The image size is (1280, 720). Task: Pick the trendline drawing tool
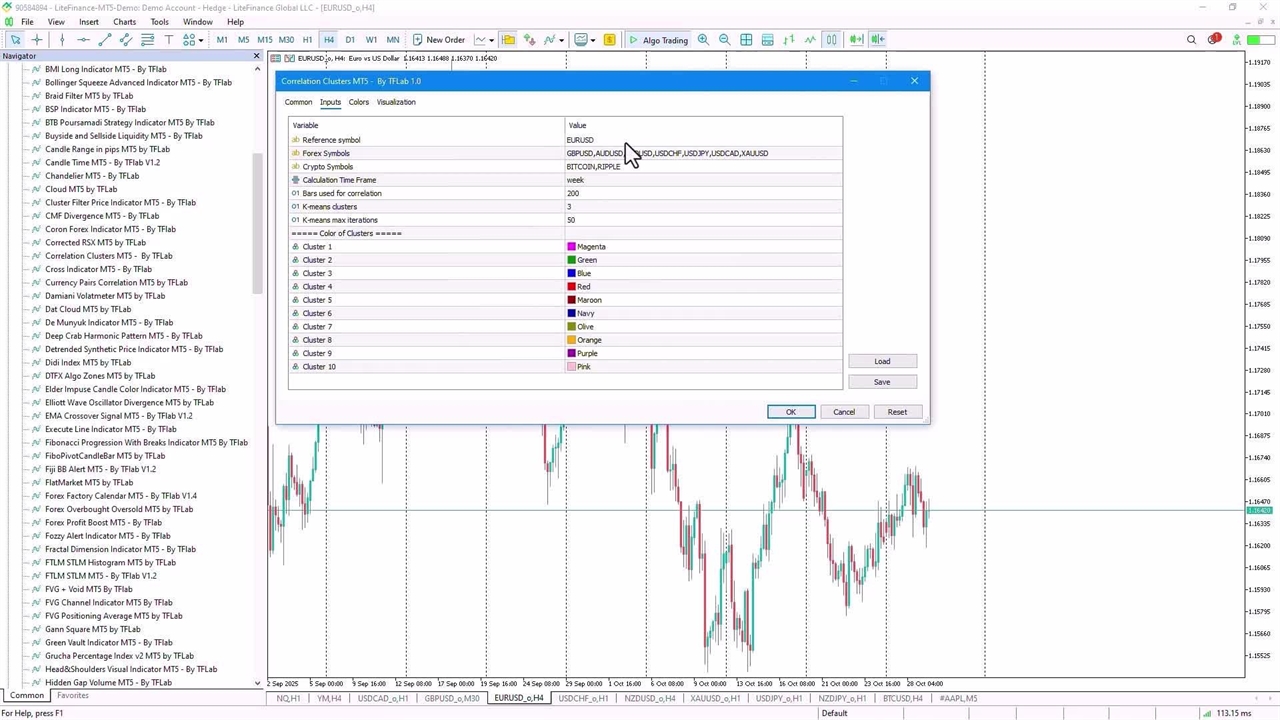[104, 40]
